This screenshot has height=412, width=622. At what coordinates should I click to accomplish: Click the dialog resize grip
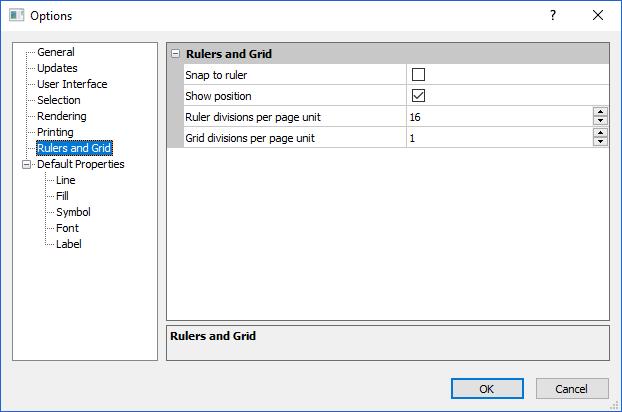(x=614, y=405)
